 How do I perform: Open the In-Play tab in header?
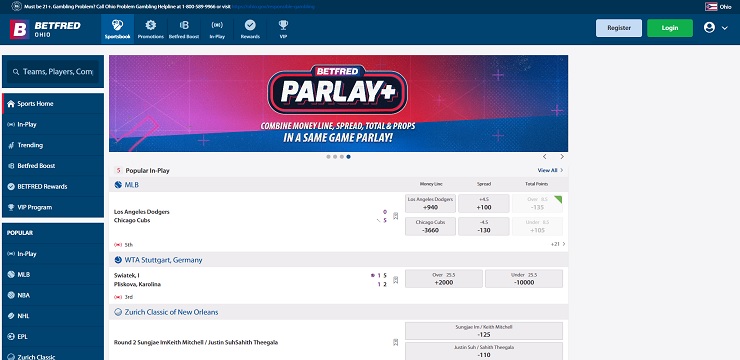click(217, 29)
